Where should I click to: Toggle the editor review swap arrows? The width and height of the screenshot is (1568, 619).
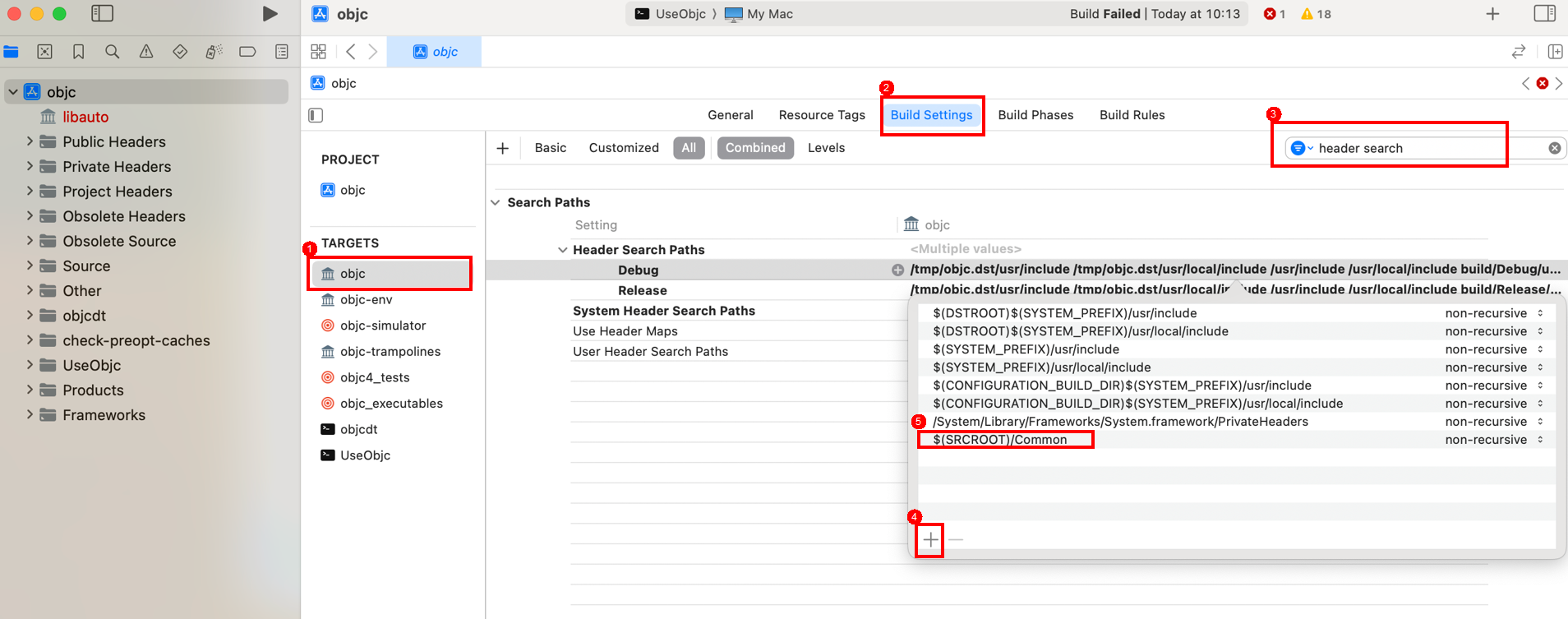[1519, 52]
